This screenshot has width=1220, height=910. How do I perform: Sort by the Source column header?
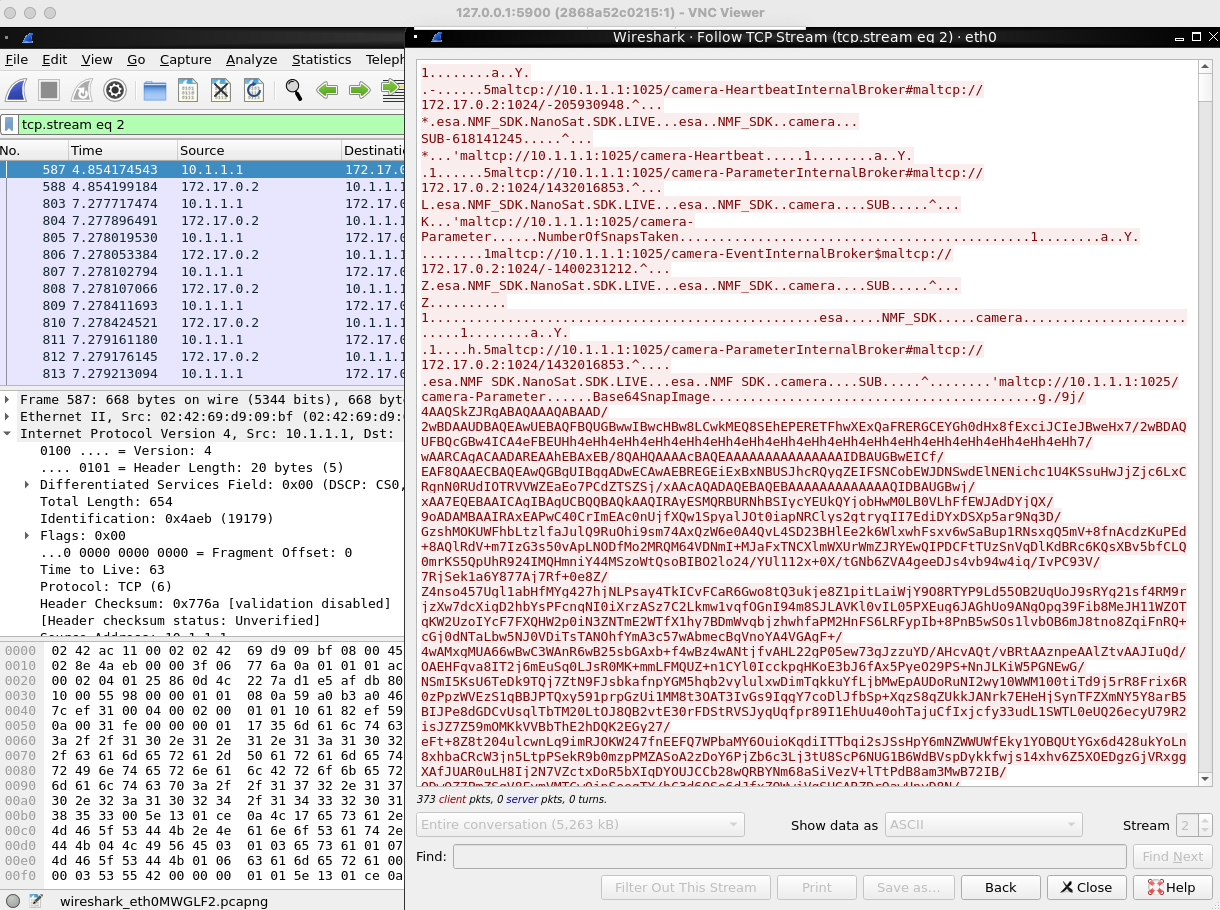[258, 150]
